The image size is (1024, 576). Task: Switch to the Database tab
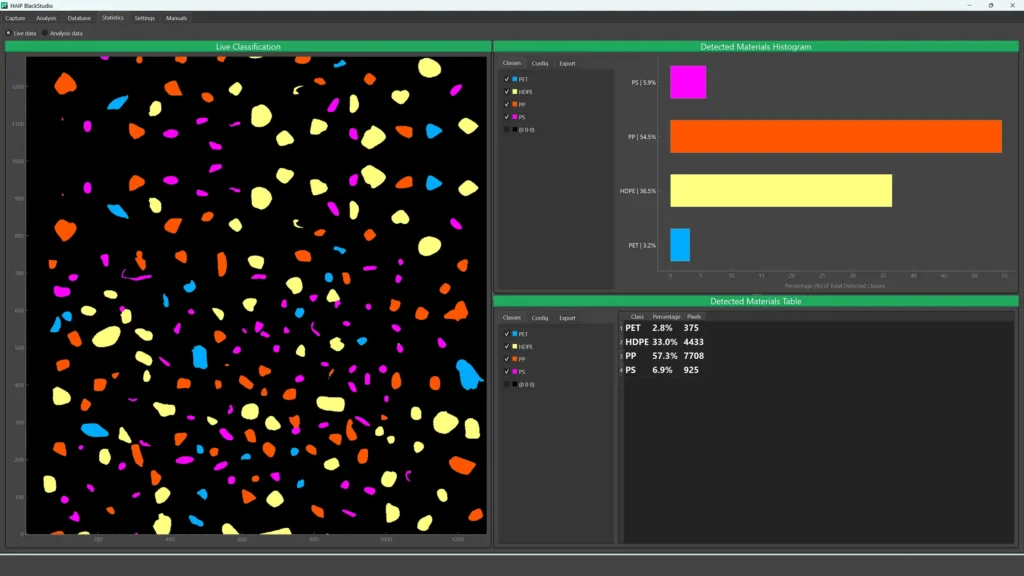point(79,18)
